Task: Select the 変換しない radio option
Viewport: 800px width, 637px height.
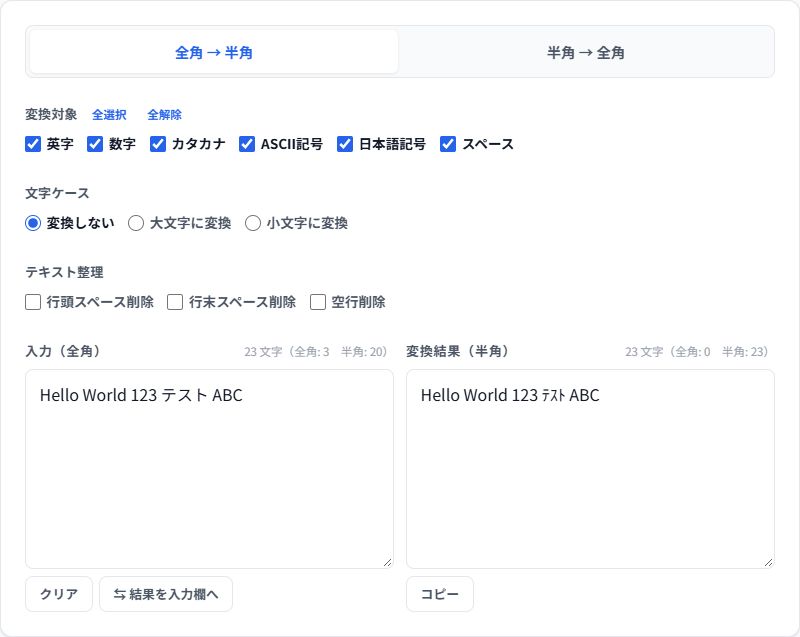Action: [33, 223]
